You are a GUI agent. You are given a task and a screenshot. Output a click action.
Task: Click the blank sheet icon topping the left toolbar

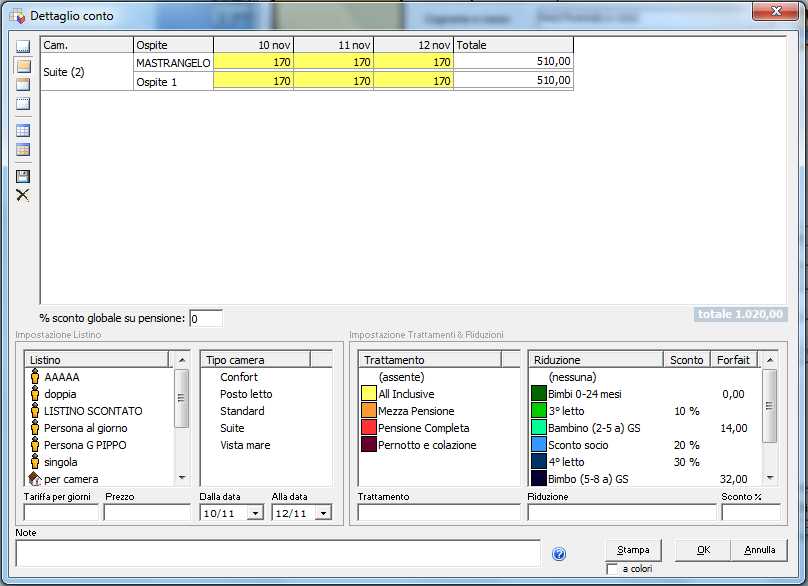point(23,46)
